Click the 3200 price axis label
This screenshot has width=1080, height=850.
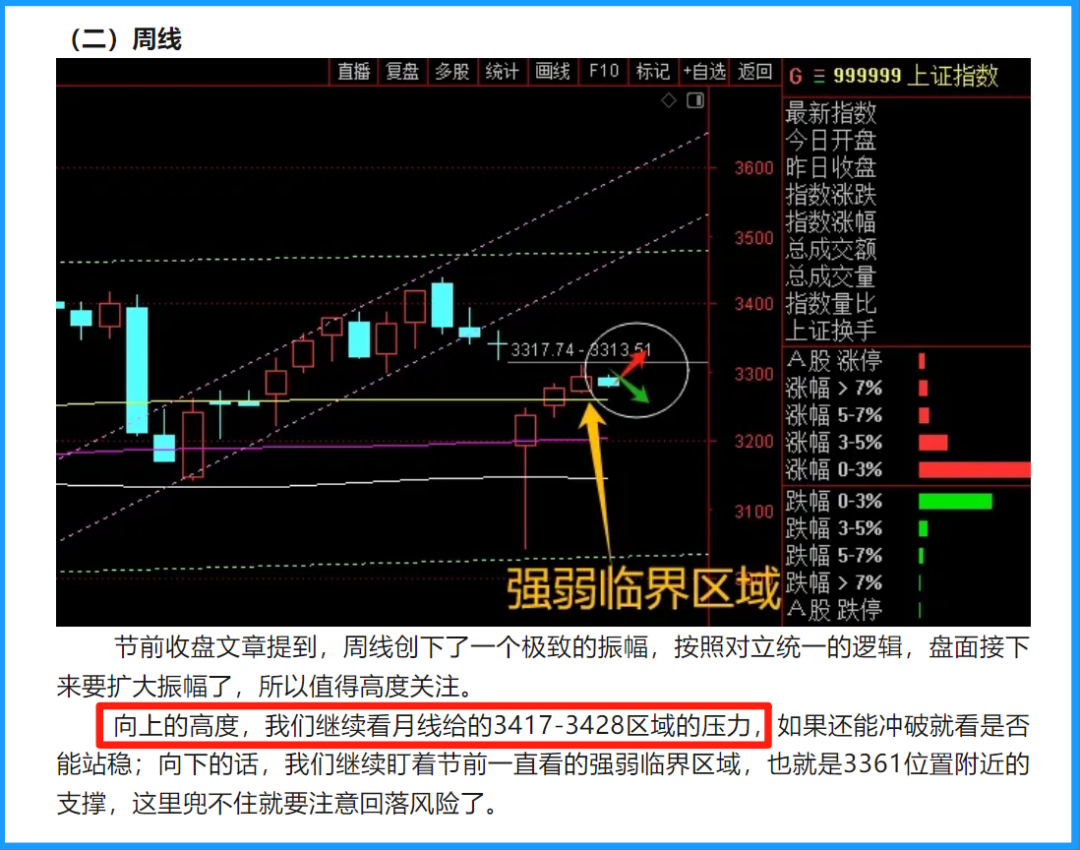tap(754, 442)
